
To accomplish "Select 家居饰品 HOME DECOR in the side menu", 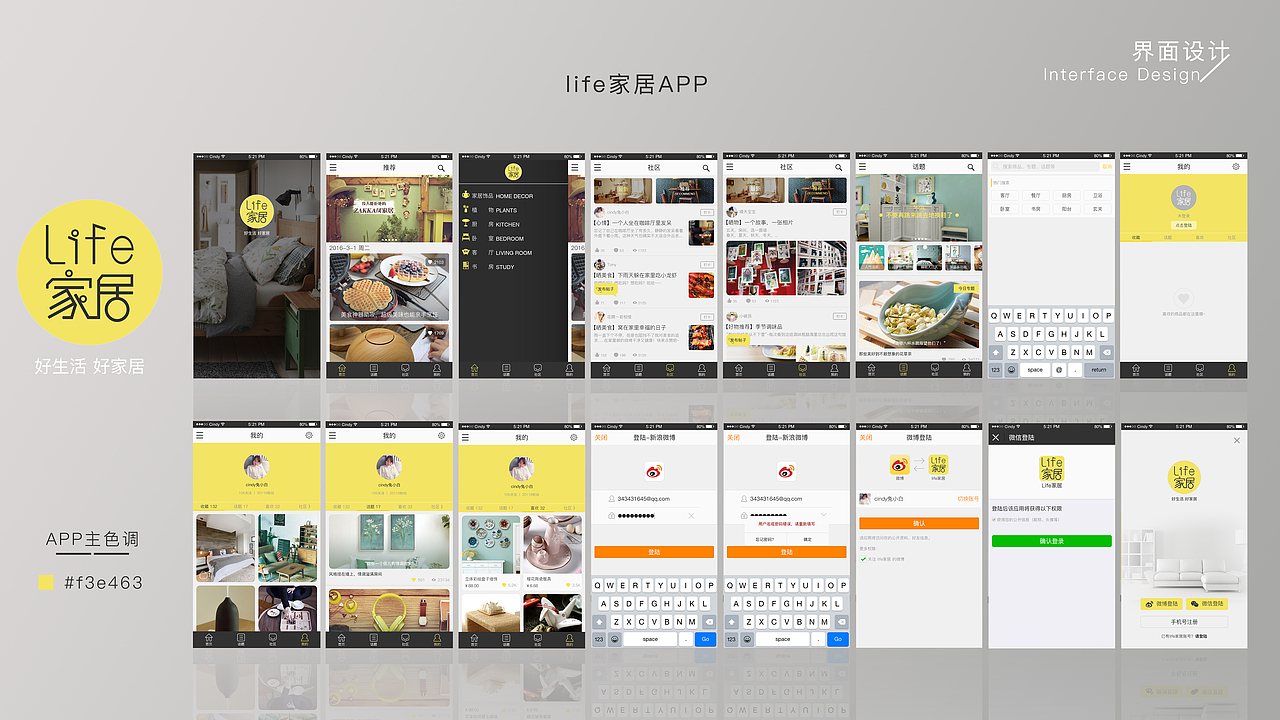I will tap(502, 196).
